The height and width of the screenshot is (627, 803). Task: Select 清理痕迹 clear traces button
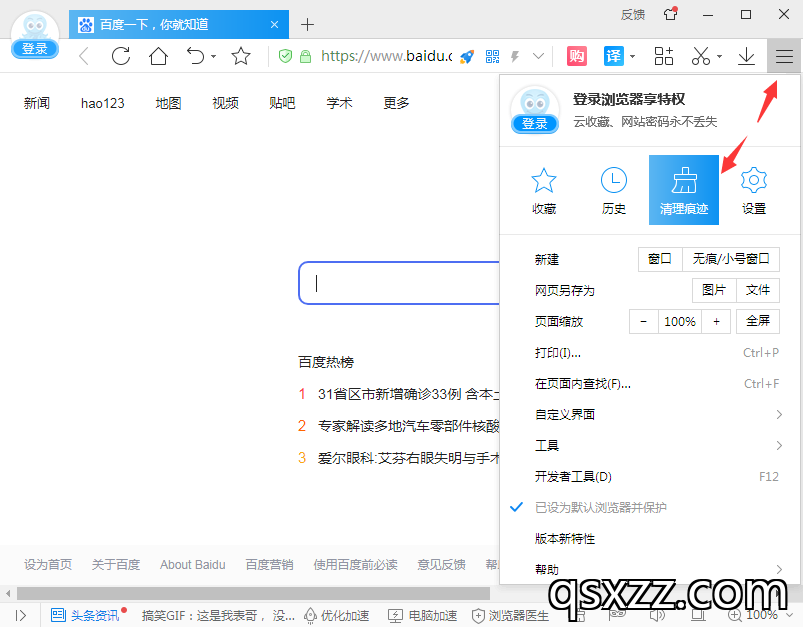pos(684,190)
